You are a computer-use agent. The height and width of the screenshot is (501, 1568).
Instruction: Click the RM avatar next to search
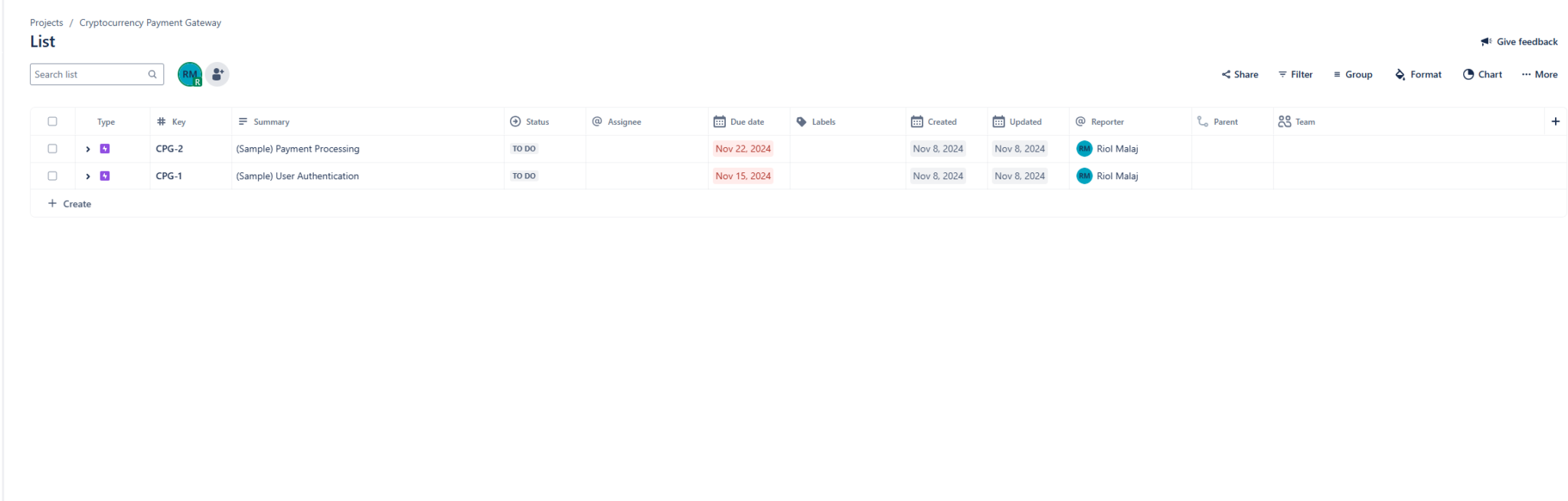pyautogui.click(x=189, y=74)
